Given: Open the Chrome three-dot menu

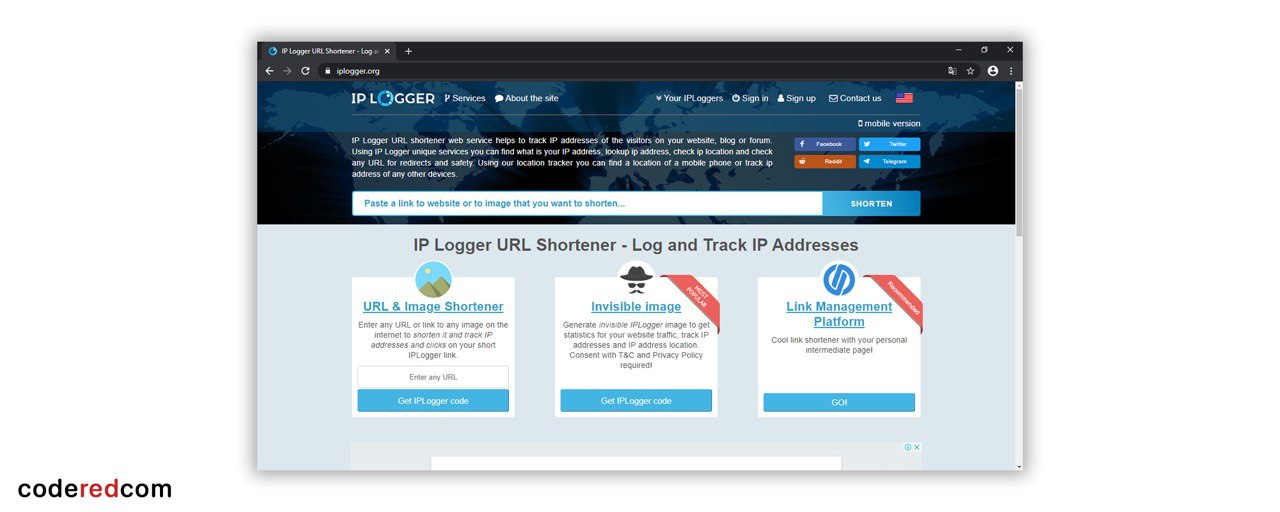Looking at the screenshot, I should pos(1011,71).
